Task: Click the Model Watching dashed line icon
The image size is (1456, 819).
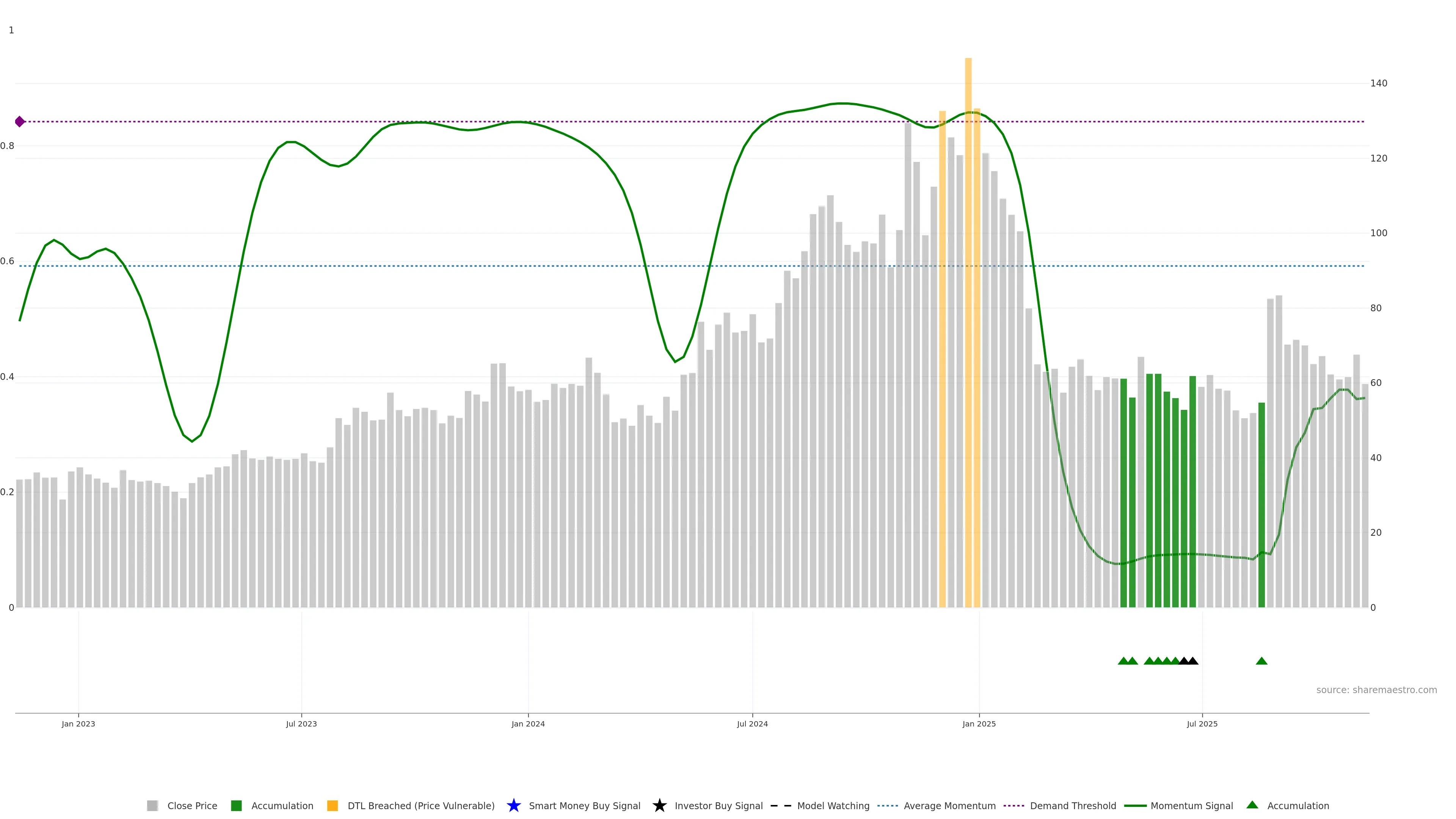Action: point(781,805)
